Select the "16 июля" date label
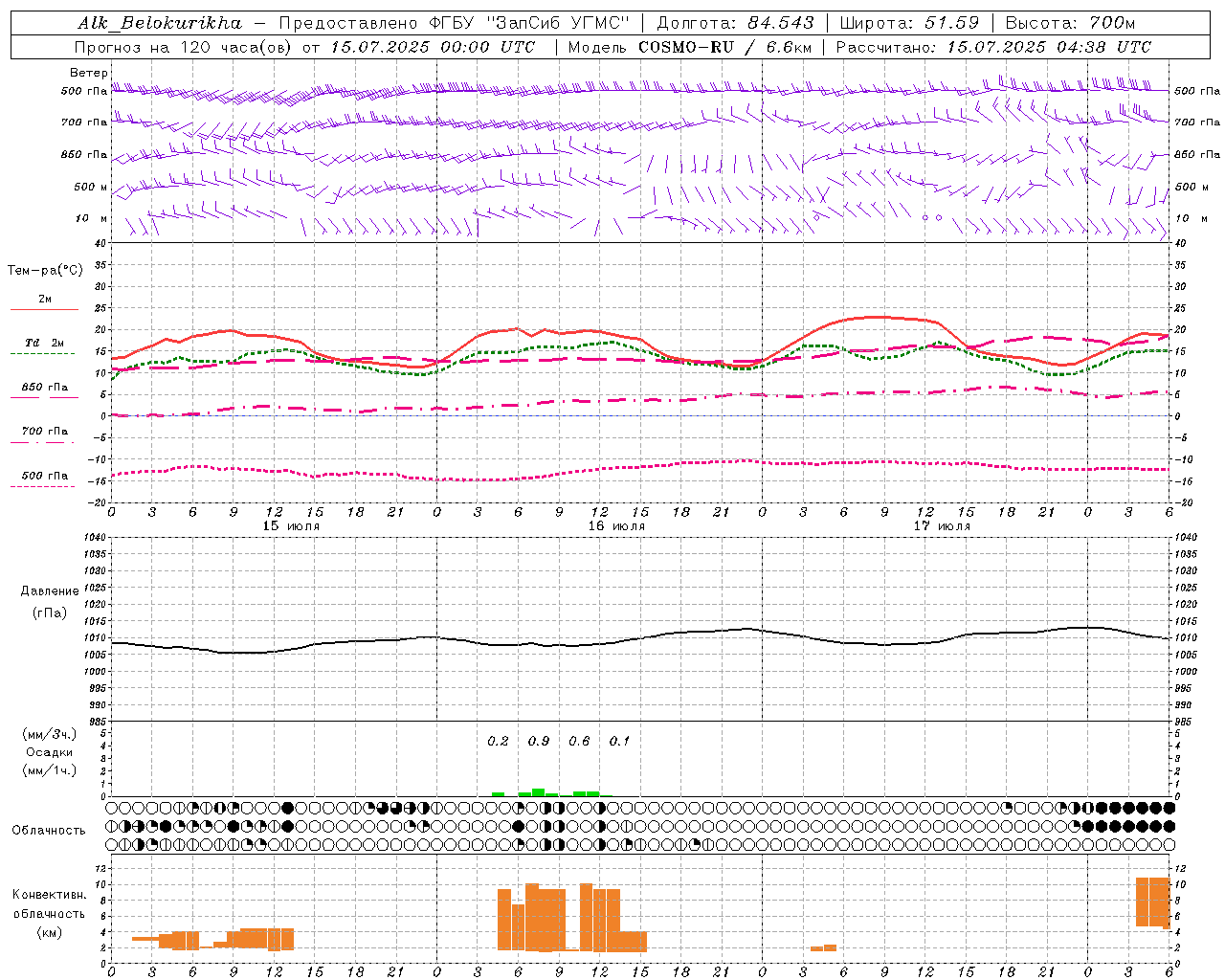This screenshot has width=1225, height=980. click(x=616, y=526)
